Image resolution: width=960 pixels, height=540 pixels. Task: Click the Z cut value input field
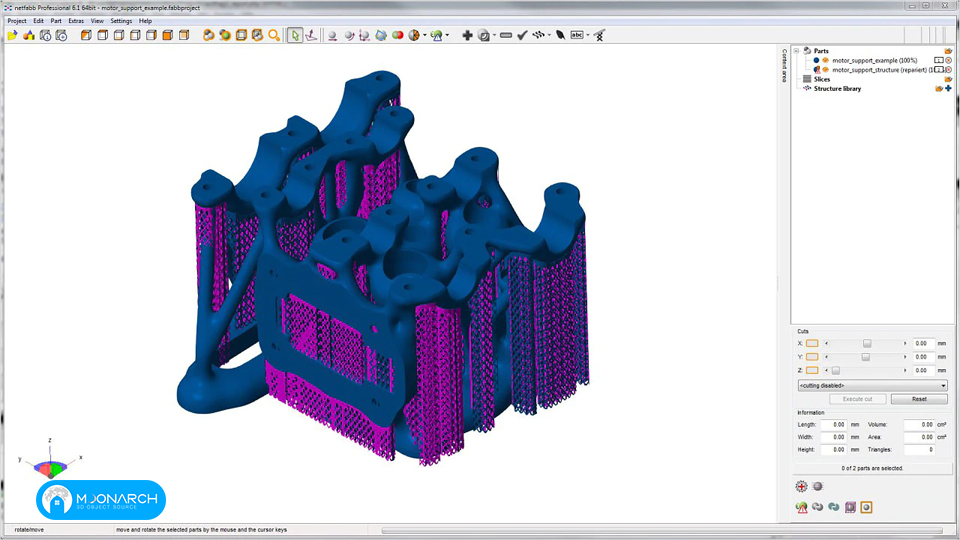point(923,370)
